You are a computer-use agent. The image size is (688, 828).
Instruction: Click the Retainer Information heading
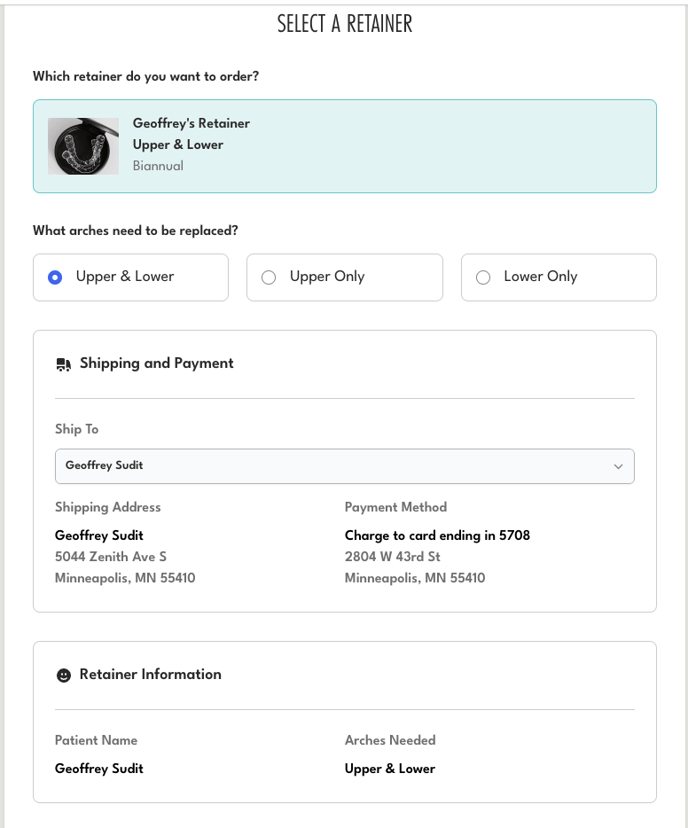tap(150, 674)
